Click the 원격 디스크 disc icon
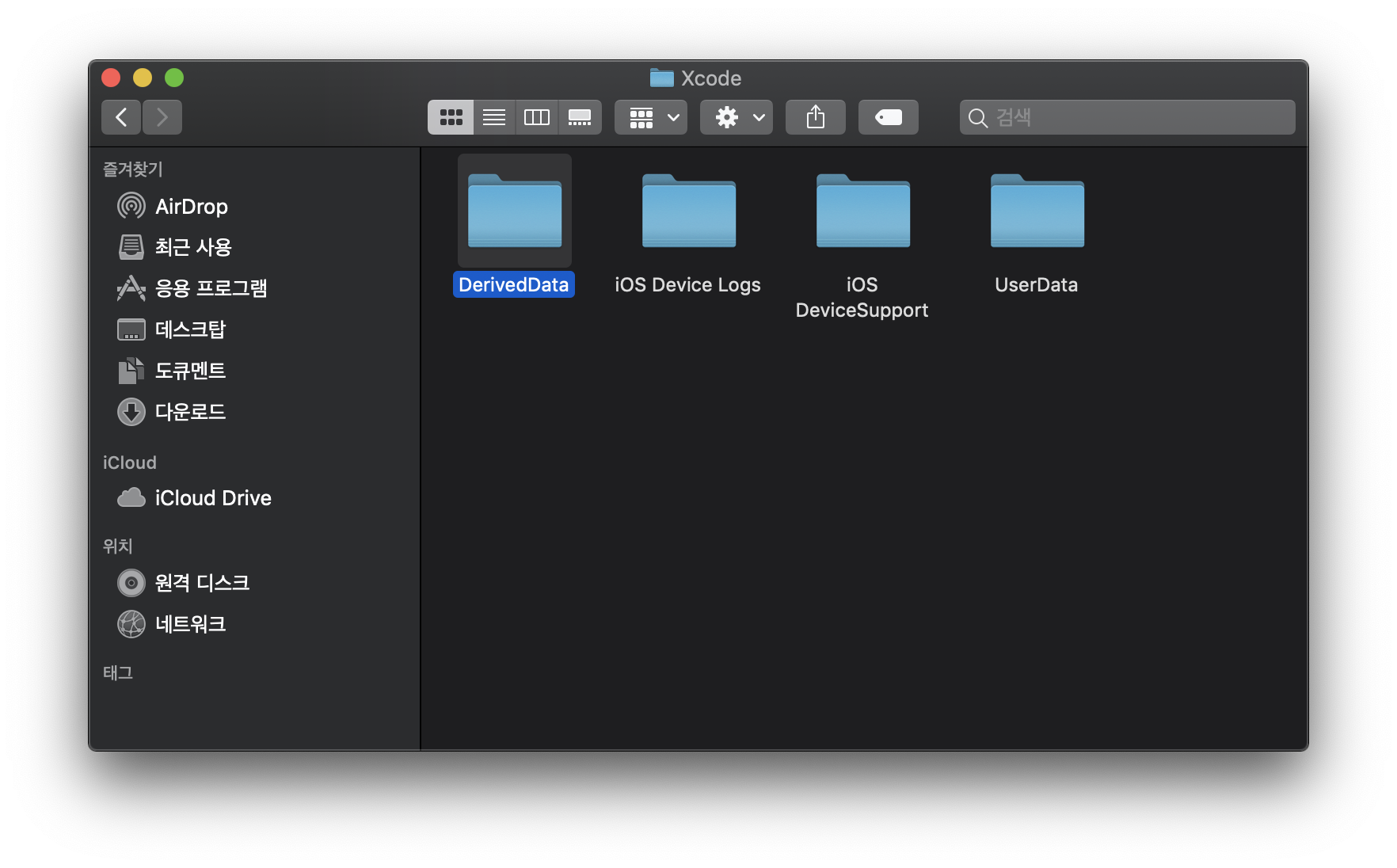Viewport: 1397px width, 868px height. 131,583
